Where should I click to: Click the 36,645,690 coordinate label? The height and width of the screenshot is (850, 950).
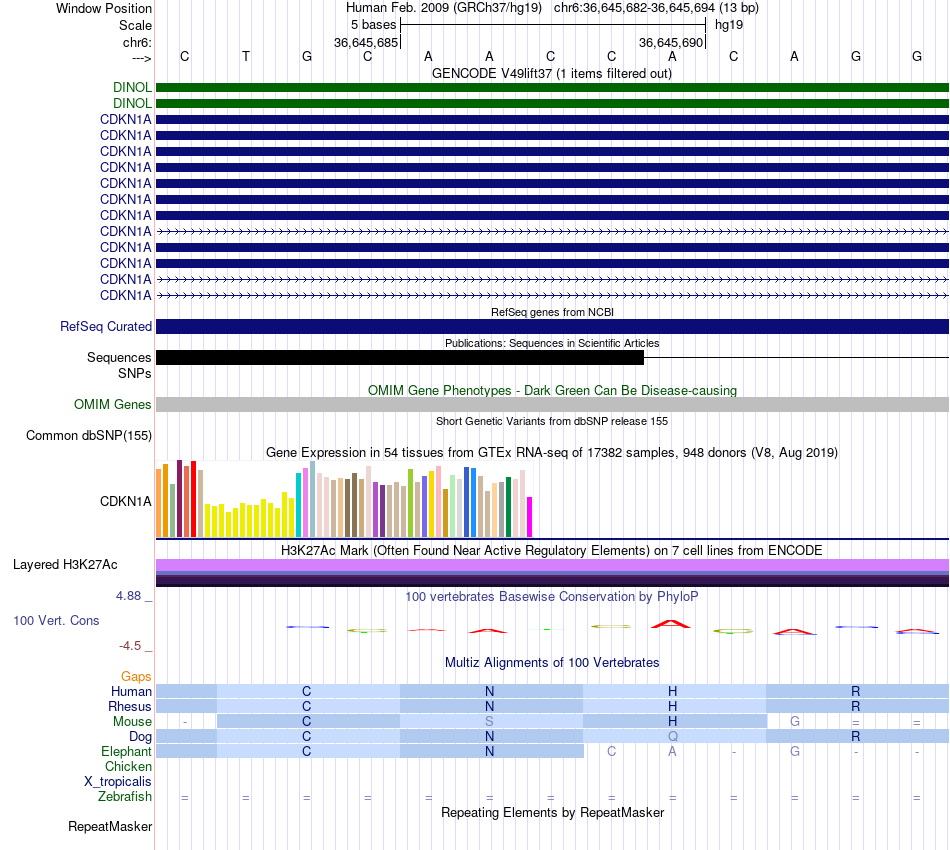[671, 42]
